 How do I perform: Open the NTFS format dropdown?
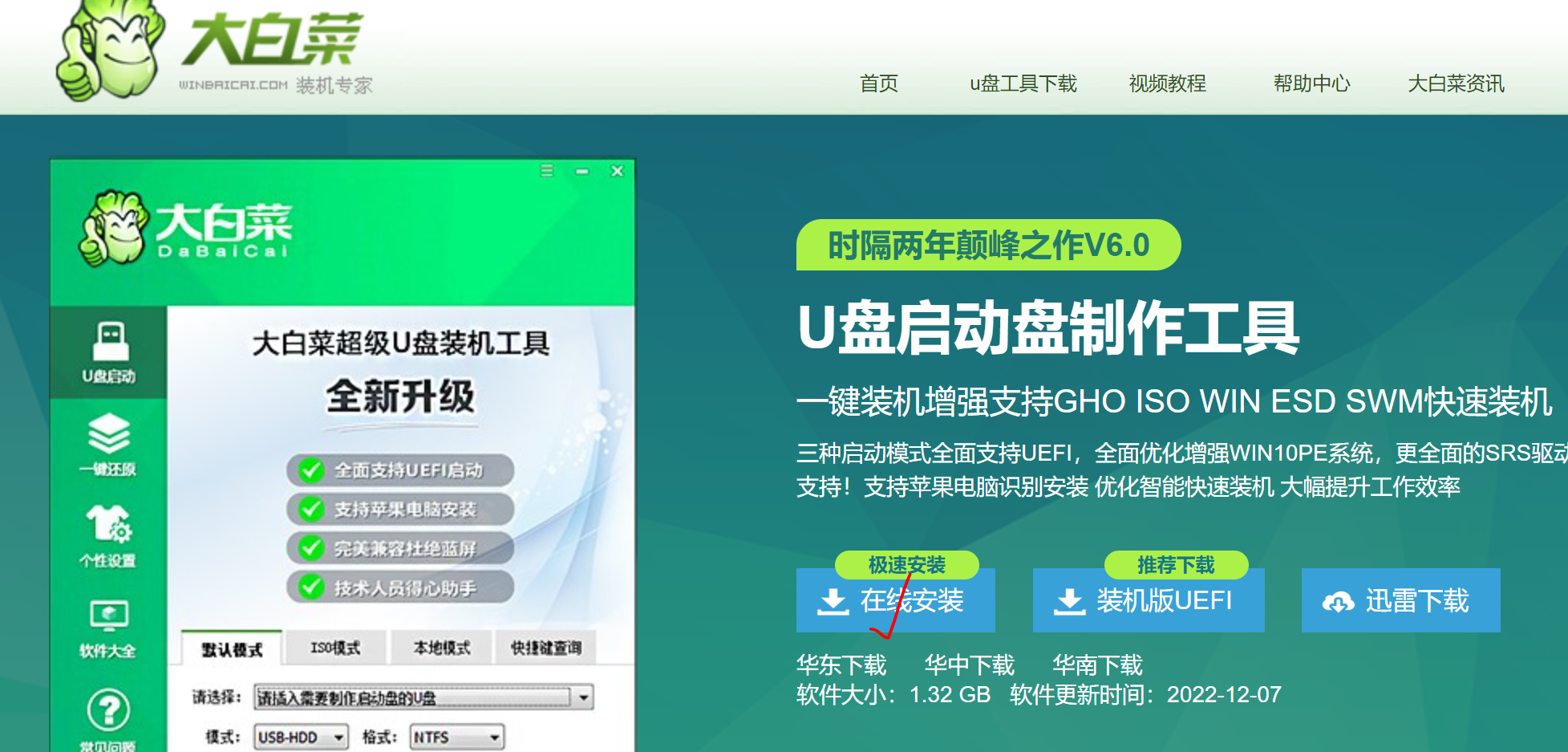coord(457,737)
